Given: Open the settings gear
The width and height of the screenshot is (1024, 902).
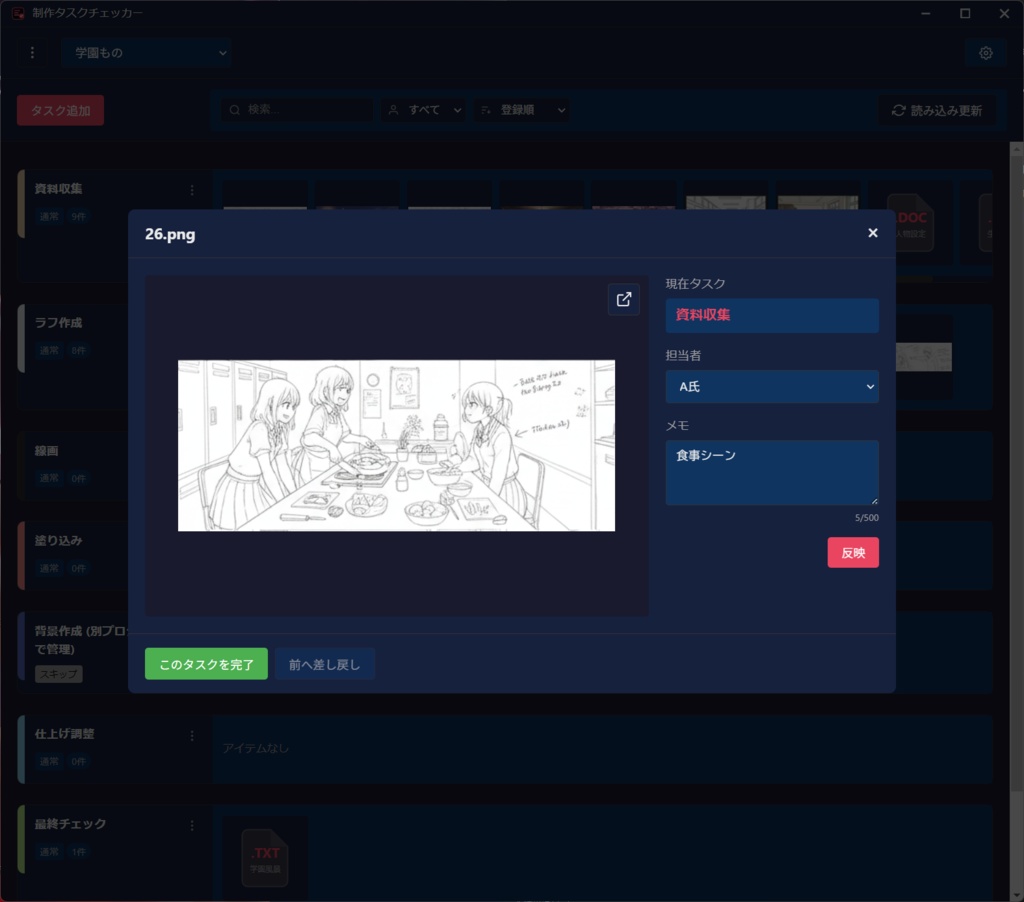Looking at the screenshot, I should click(x=985, y=52).
